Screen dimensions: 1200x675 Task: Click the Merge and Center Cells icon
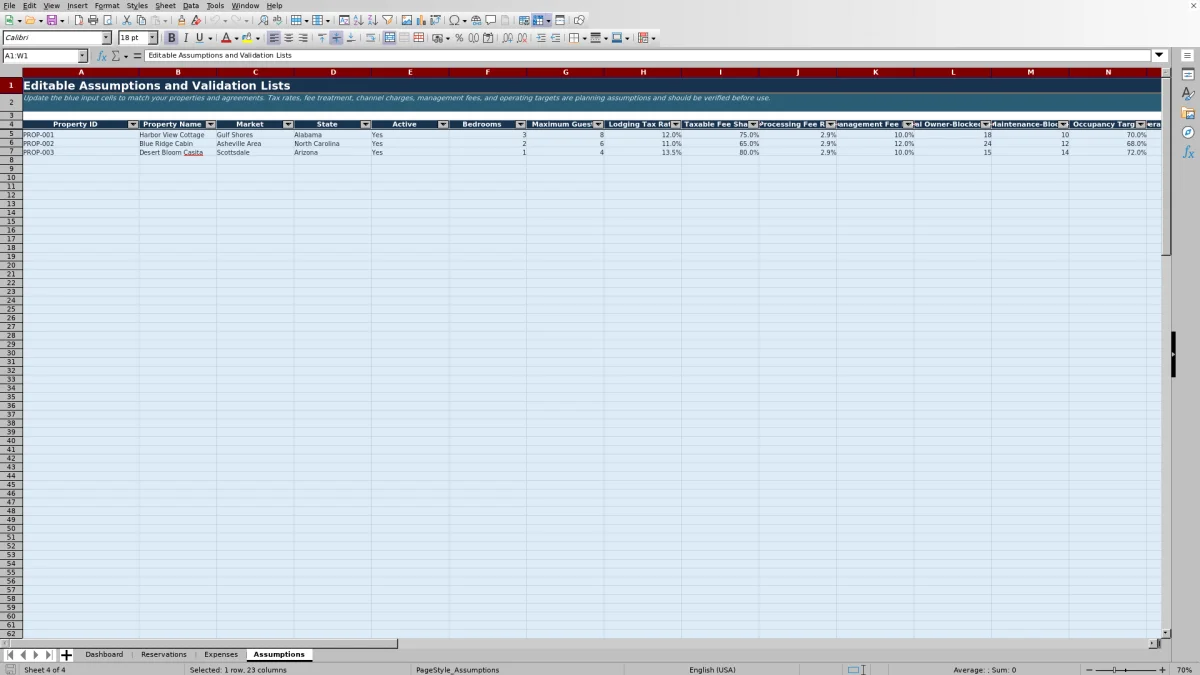(389, 38)
